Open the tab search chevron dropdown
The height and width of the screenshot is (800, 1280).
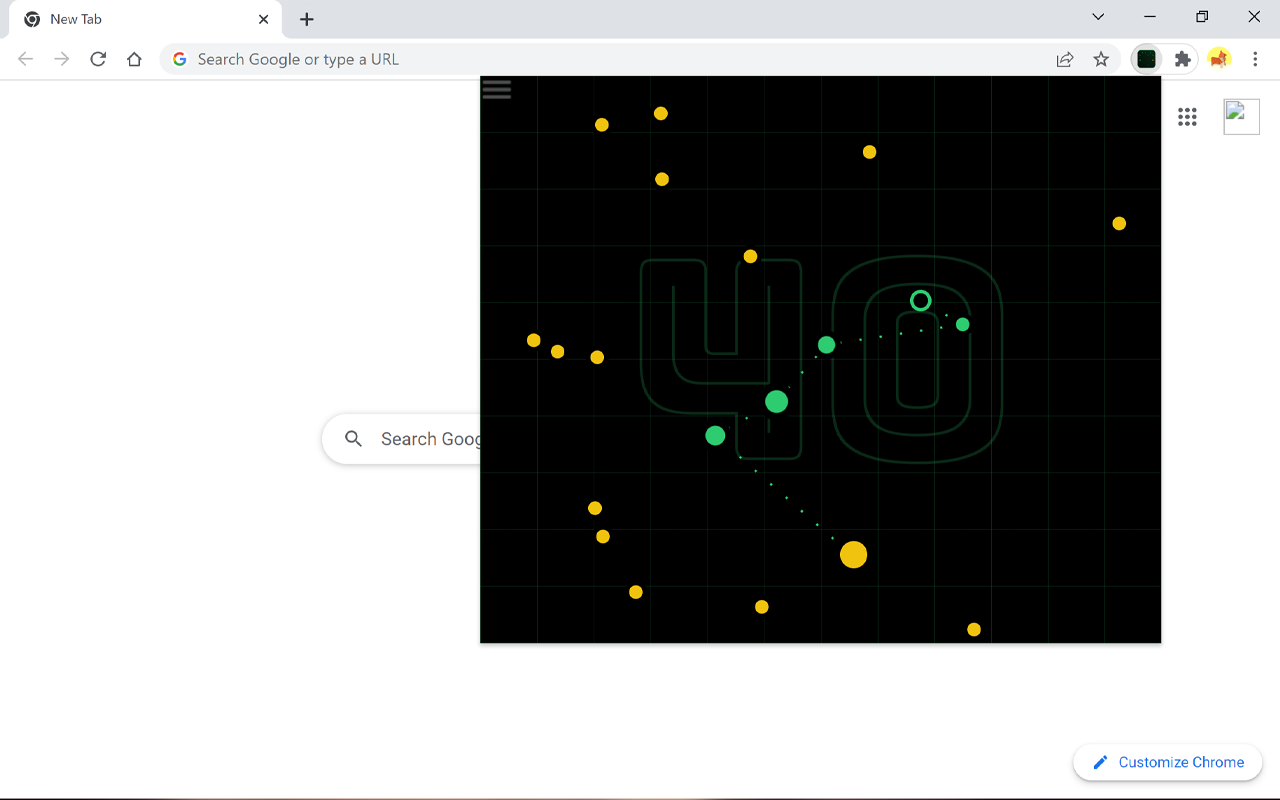point(1098,17)
